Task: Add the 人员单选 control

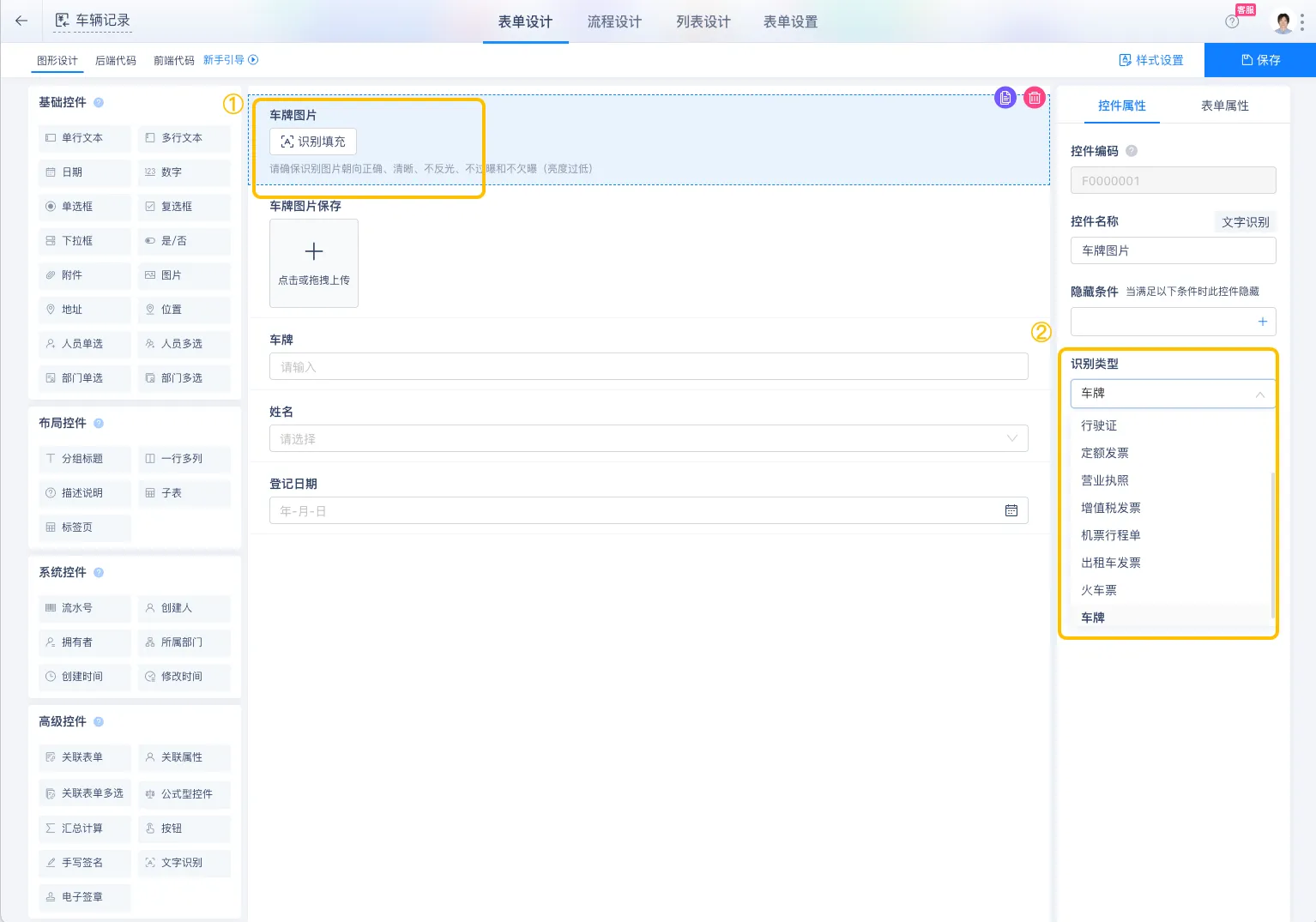Action: click(x=85, y=344)
